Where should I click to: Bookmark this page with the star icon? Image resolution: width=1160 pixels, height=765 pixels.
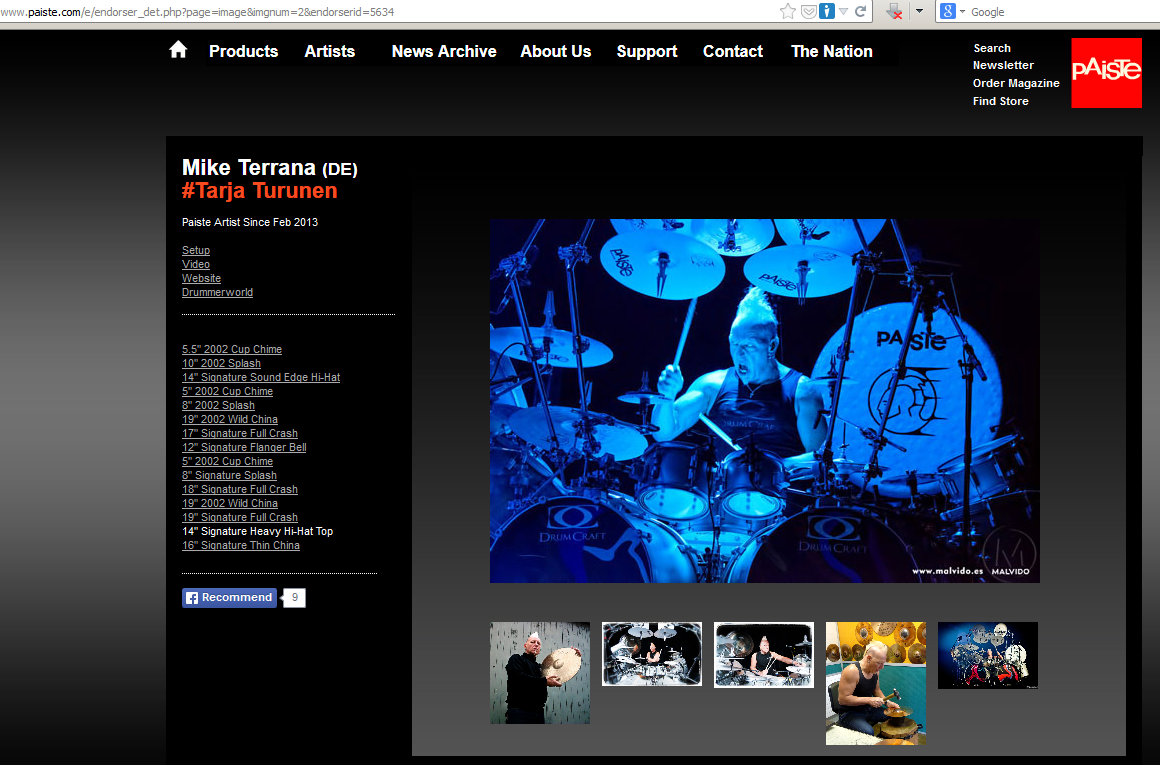pyautogui.click(x=788, y=11)
